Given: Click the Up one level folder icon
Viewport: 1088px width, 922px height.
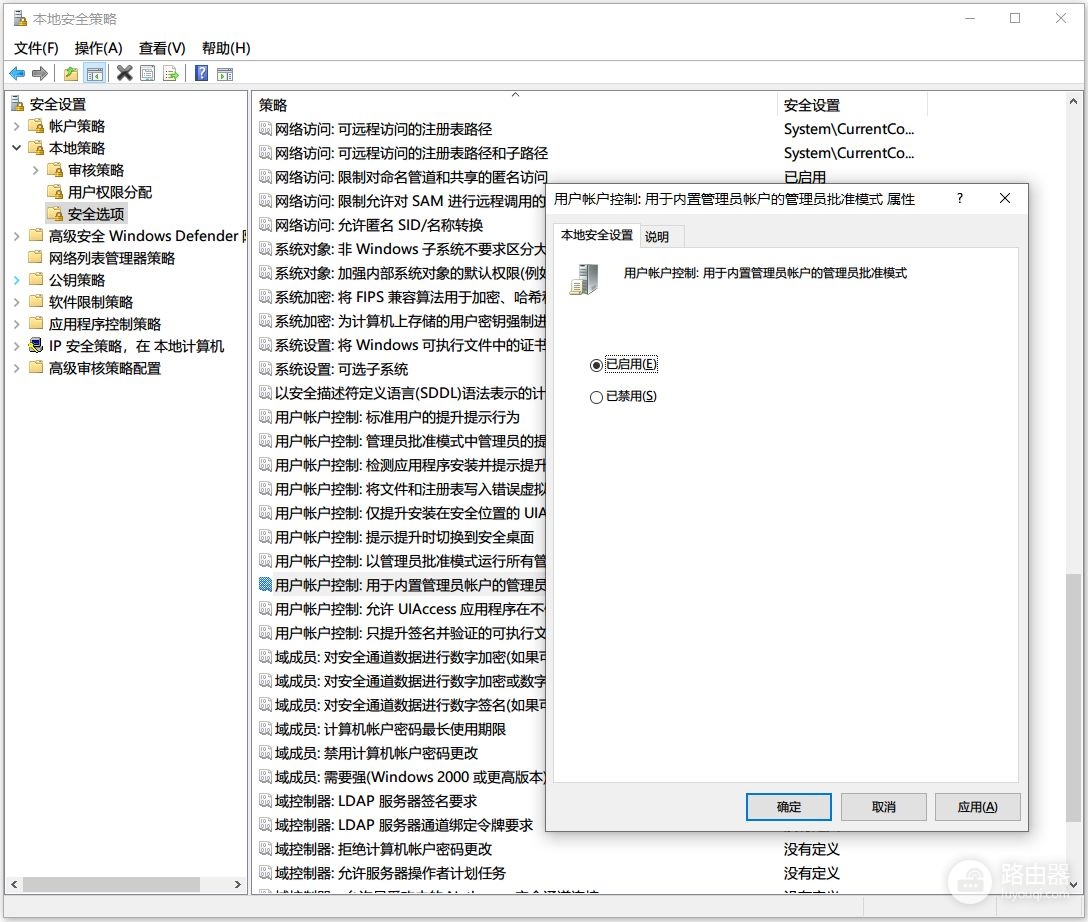Looking at the screenshot, I should pos(71,74).
